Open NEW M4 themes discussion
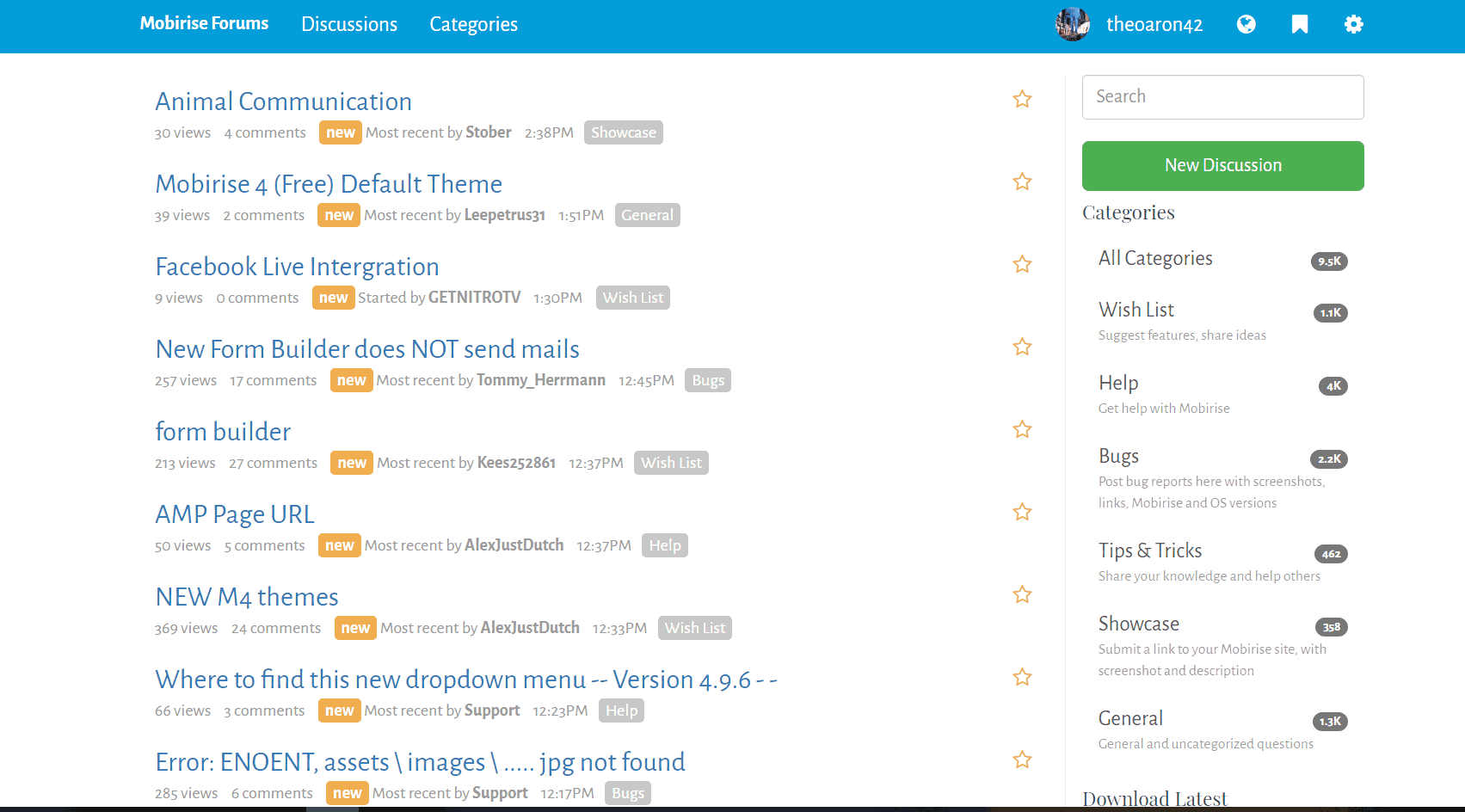Screen dimensions: 1465x812 tap(247, 597)
